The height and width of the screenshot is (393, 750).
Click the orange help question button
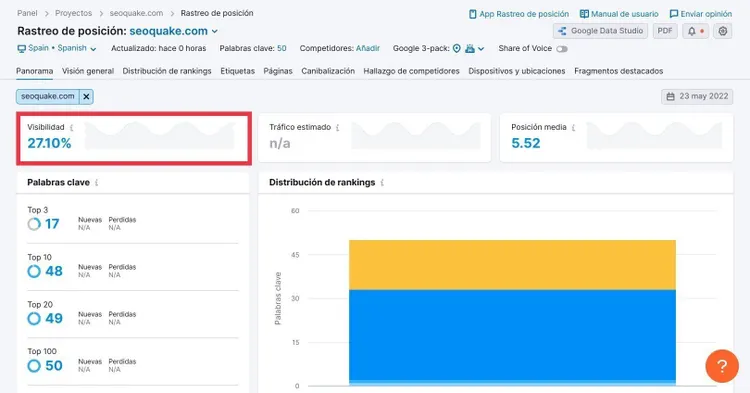[722, 366]
